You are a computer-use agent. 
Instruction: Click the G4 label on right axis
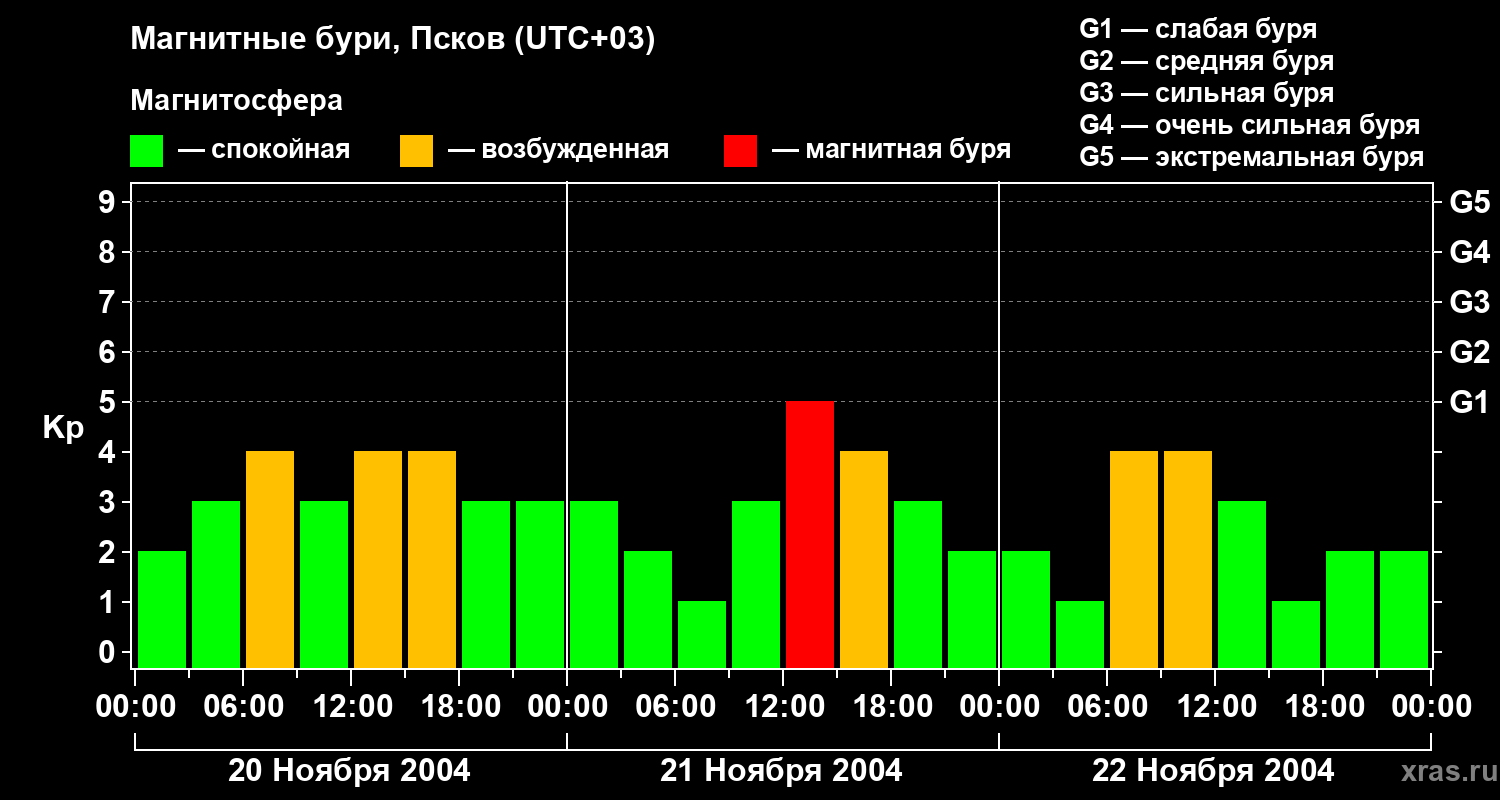(x=1469, y=252)
